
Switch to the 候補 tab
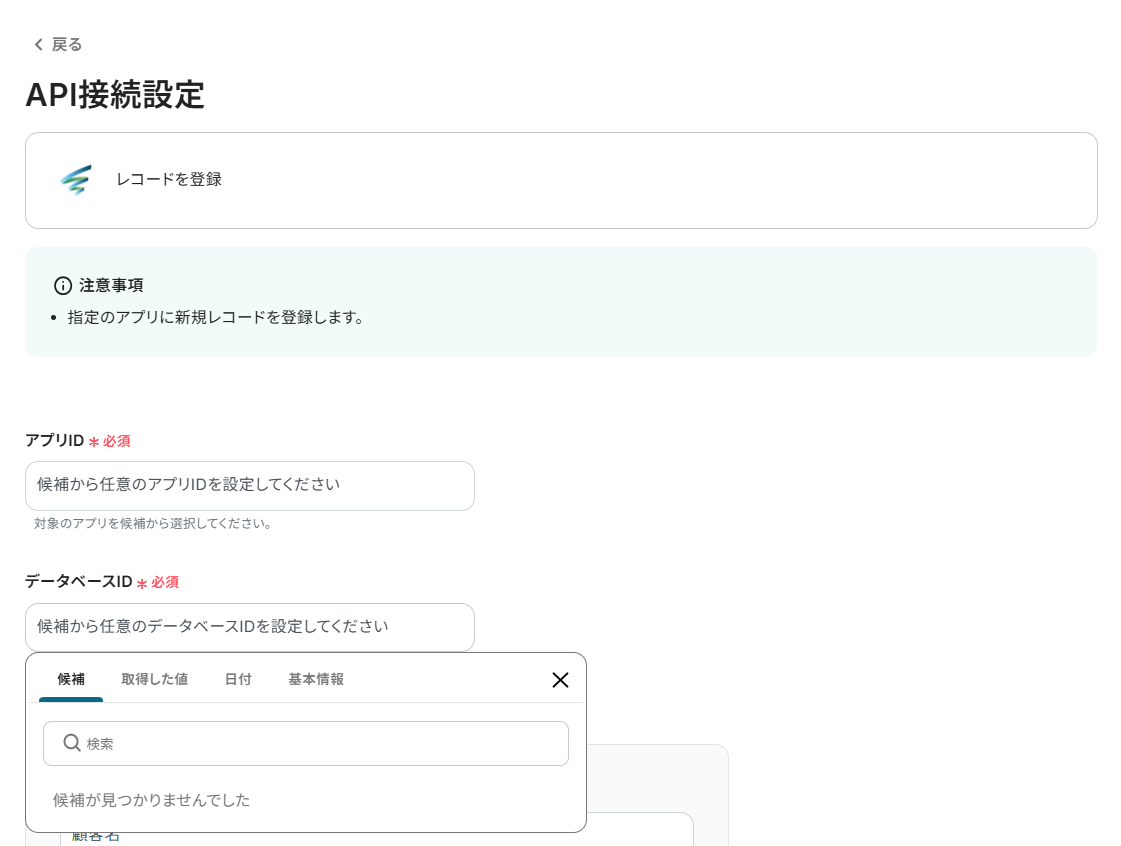coord(71,679)
